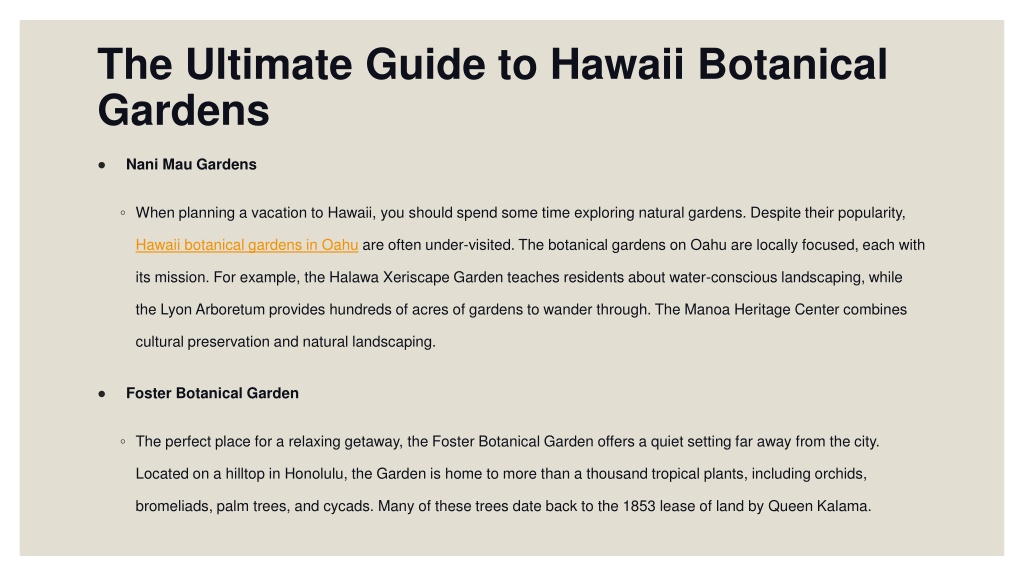Click the Foster Botanical Garden heading

(x=212, y=393)
